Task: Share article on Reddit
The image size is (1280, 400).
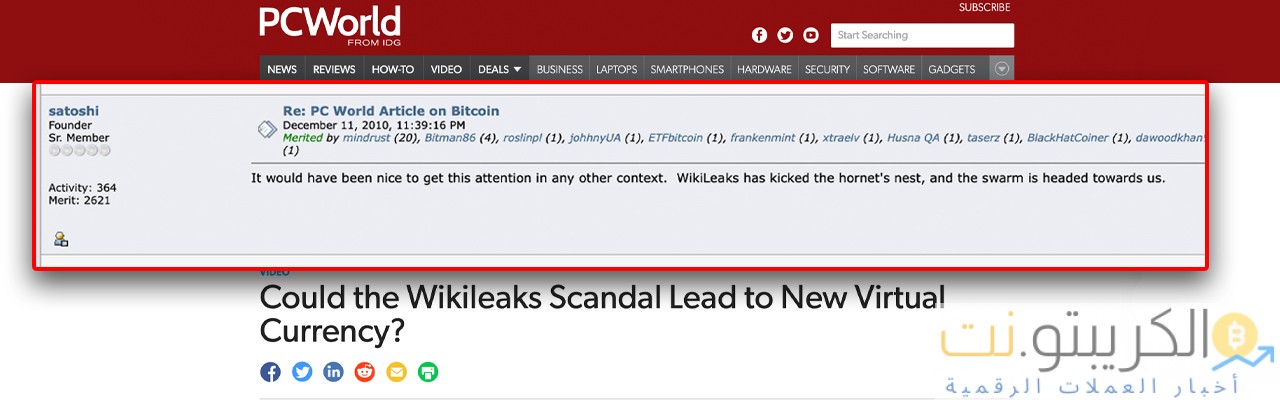Action: (x=365, y=372)
